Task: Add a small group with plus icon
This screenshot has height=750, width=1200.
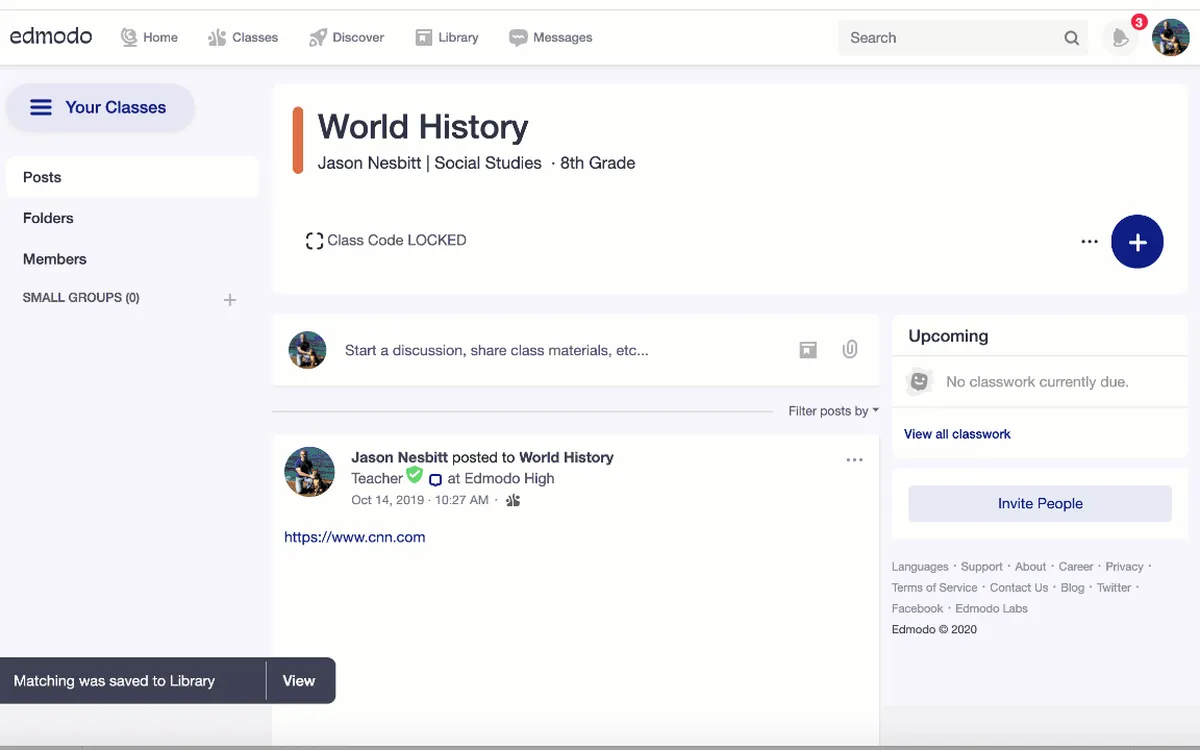Action: tap(230, 299)
